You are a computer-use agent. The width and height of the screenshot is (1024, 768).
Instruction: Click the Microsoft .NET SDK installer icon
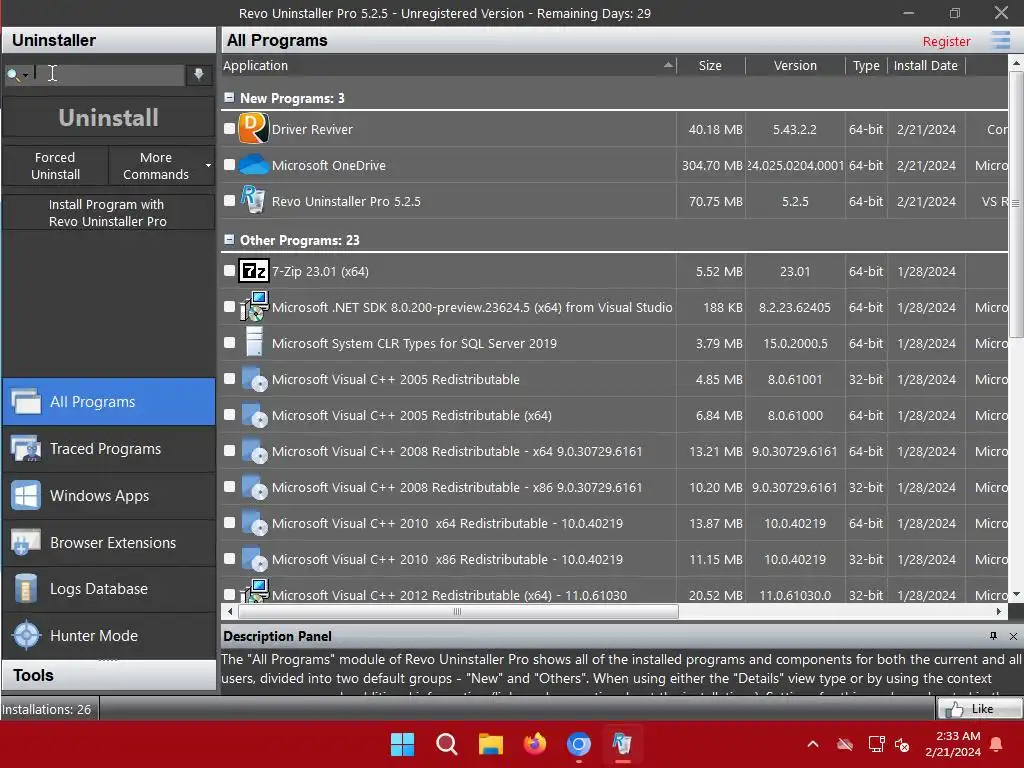click(x=253, y=306)
